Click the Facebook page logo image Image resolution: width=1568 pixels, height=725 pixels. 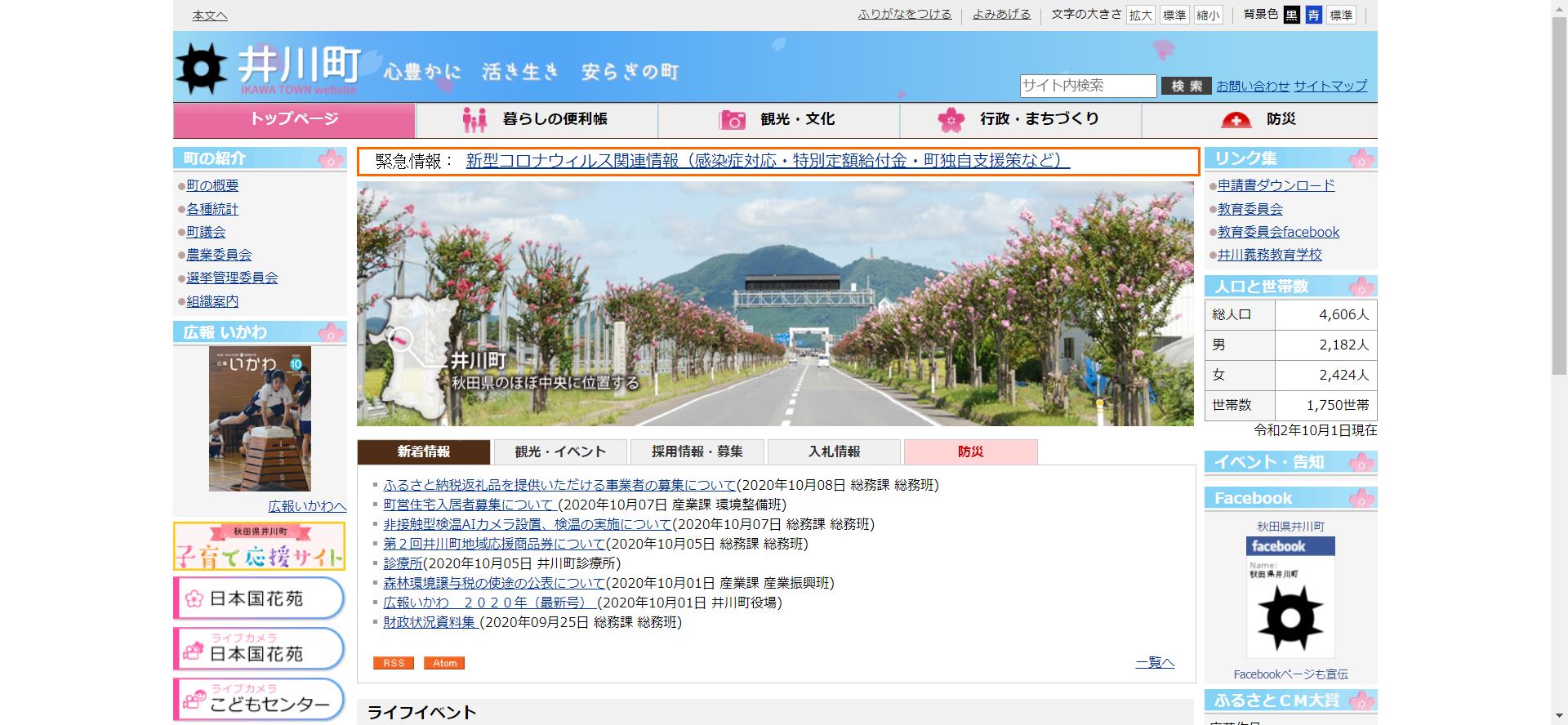(1290, 597)
